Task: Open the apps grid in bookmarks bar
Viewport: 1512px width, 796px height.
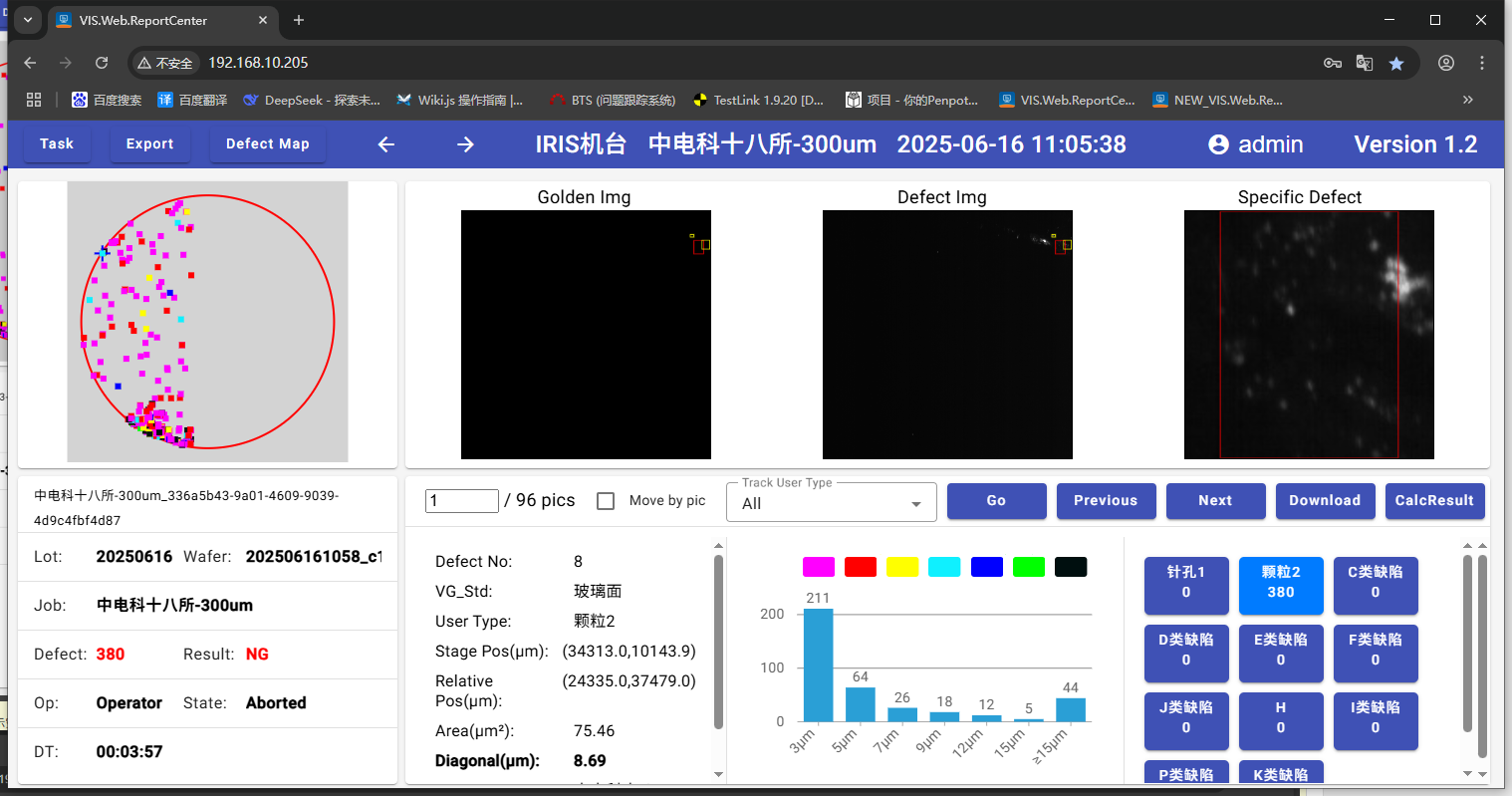Action: [x=34, y=100]
